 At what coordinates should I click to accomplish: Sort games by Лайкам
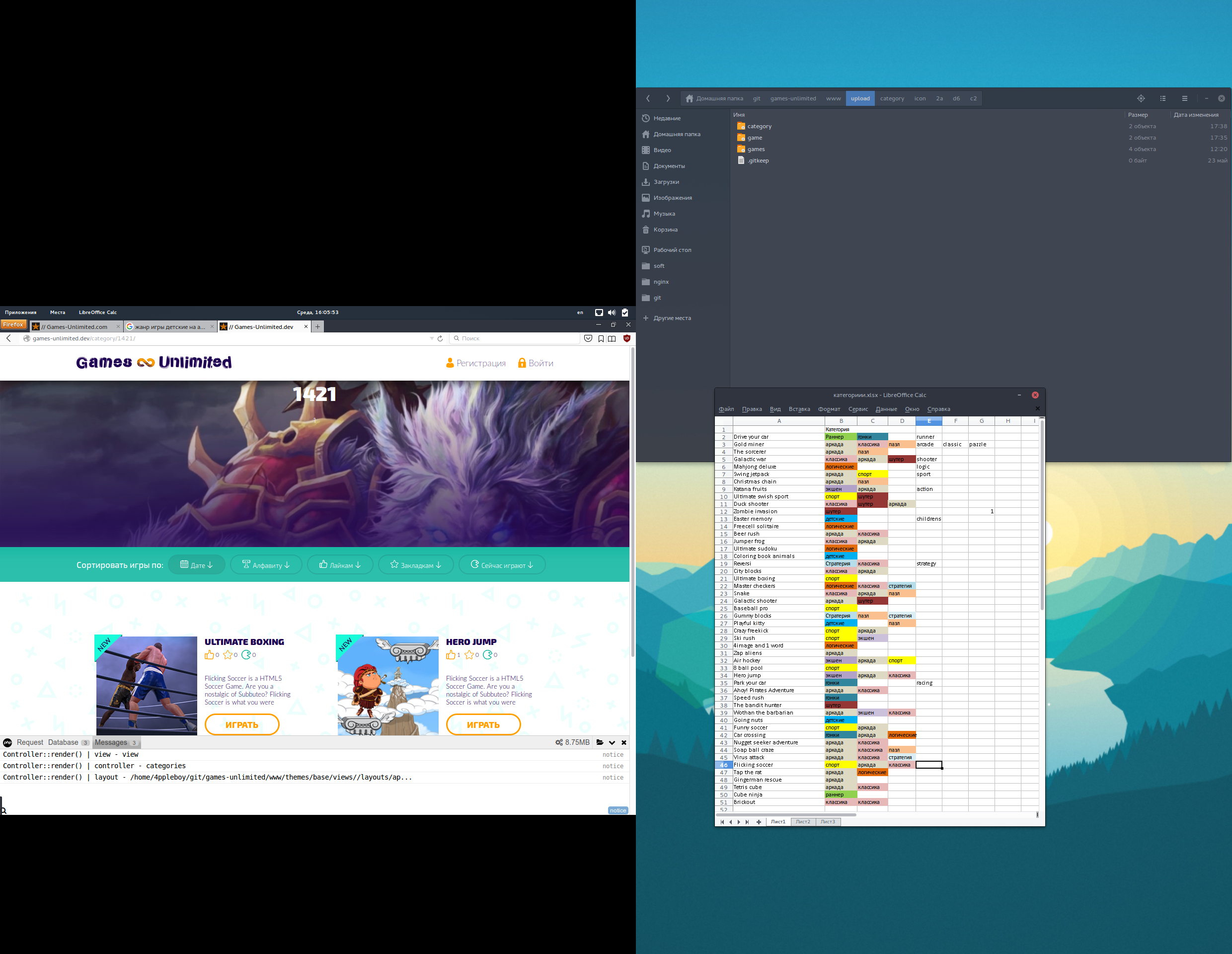(340, 565)
